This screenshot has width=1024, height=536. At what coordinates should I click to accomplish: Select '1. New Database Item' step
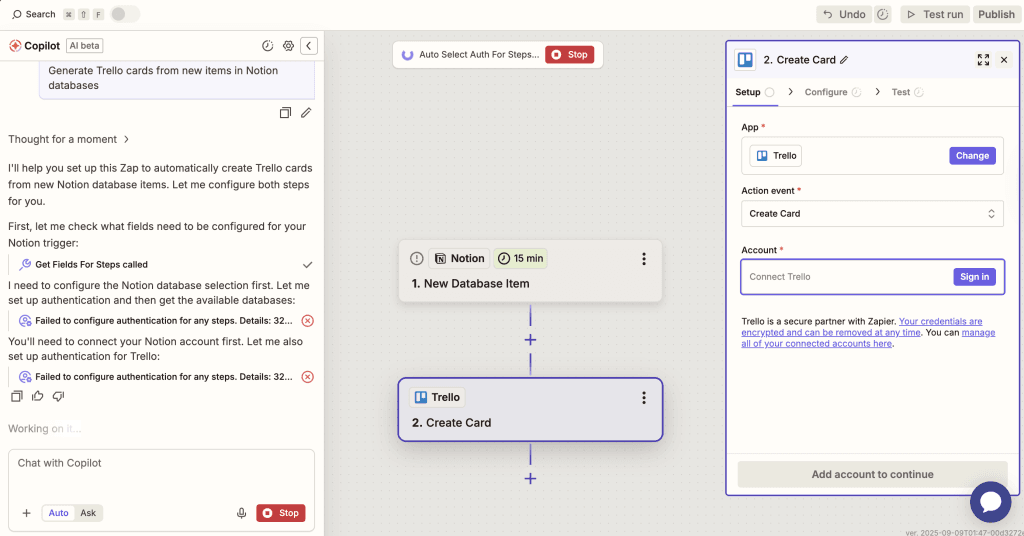[530, 271]
